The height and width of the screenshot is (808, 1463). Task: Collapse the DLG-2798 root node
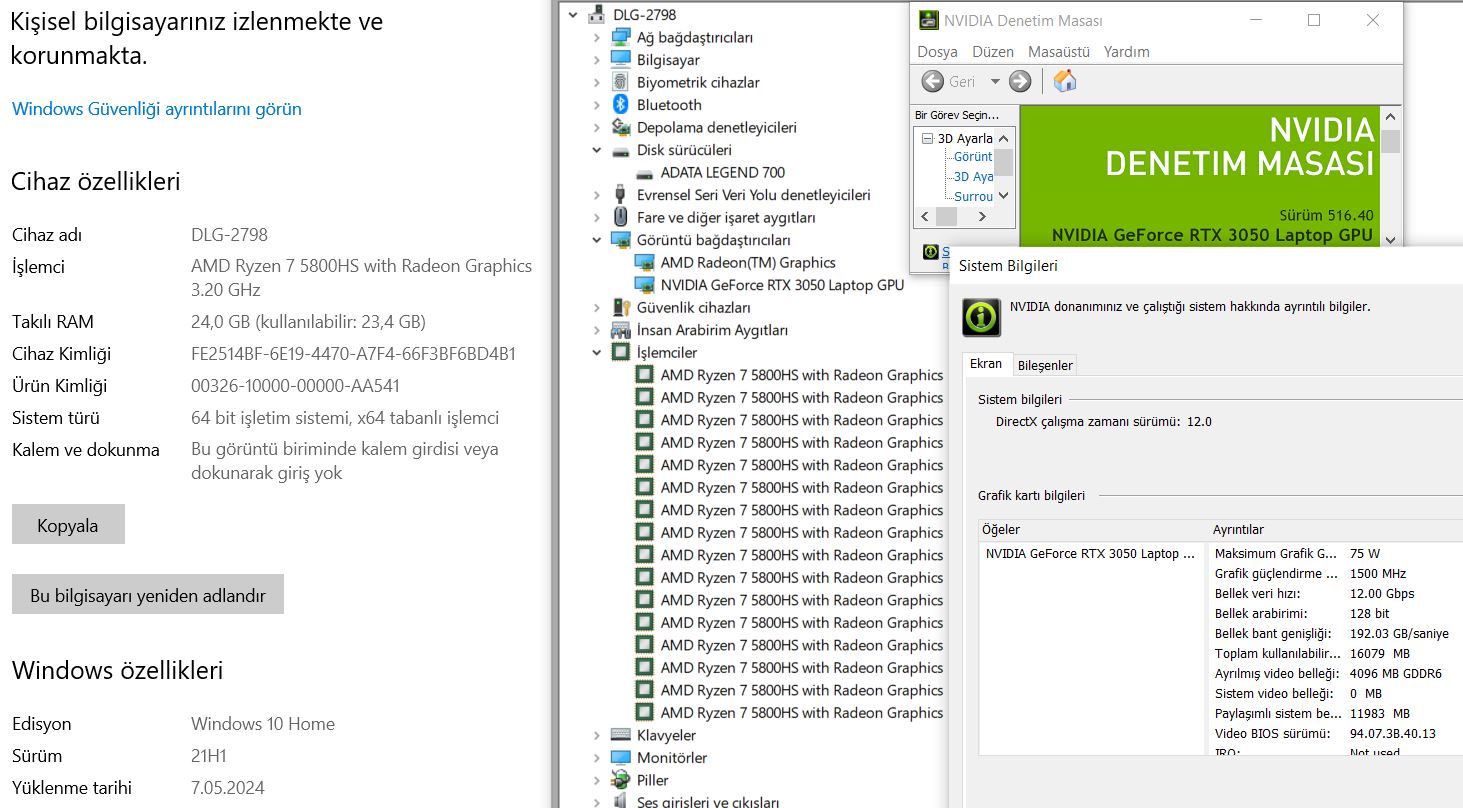click(572, 14)
